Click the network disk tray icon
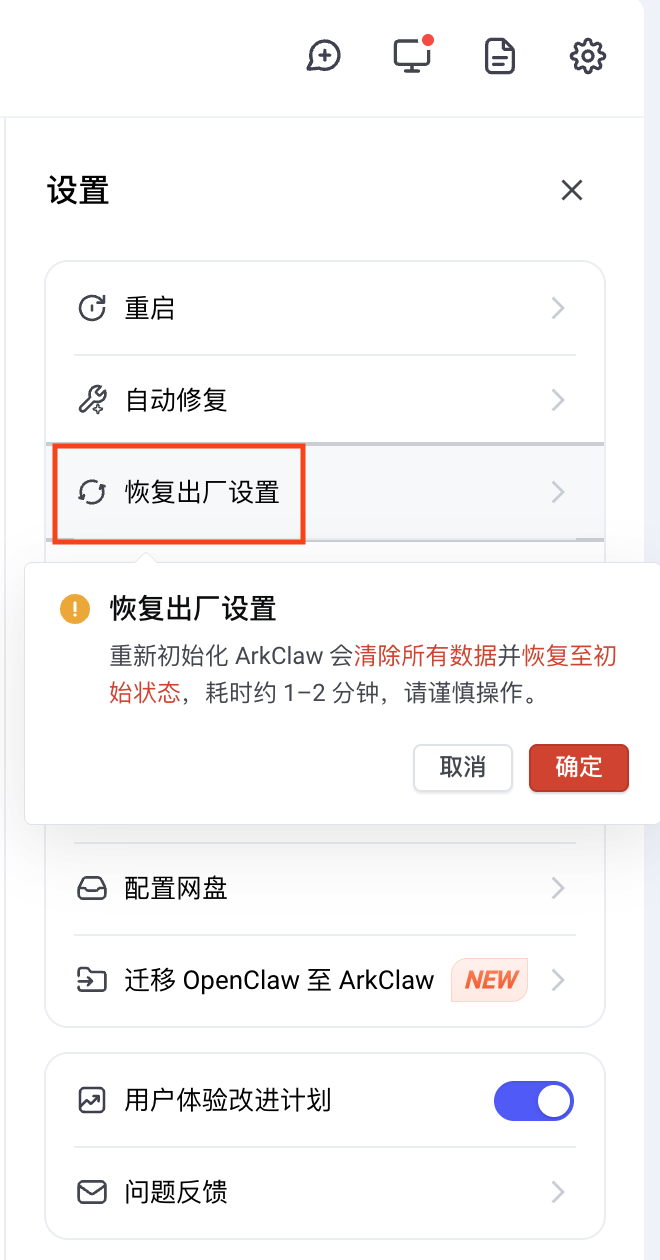This screenshot has height=1260, width=660. pyautogui.click(x=92, y=888)
